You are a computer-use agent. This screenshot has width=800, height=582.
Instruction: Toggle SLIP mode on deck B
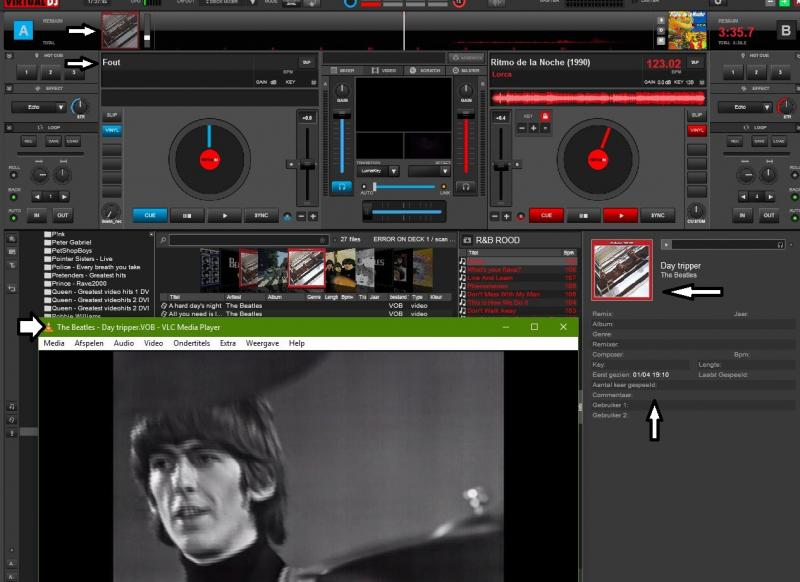click(696, 115)
